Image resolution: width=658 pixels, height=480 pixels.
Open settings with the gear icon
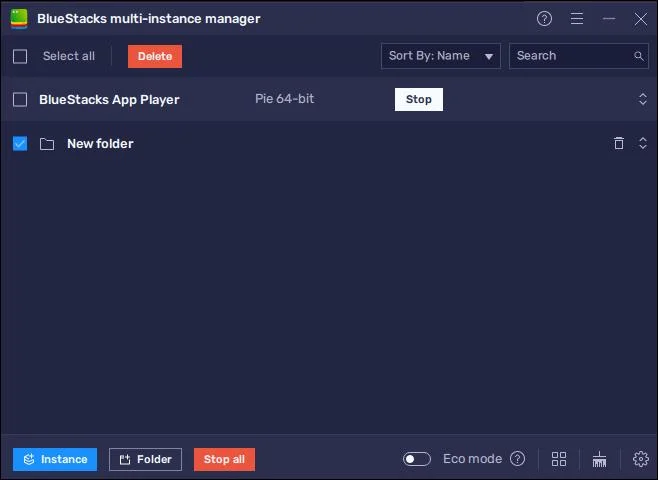[x=640, y=459]
